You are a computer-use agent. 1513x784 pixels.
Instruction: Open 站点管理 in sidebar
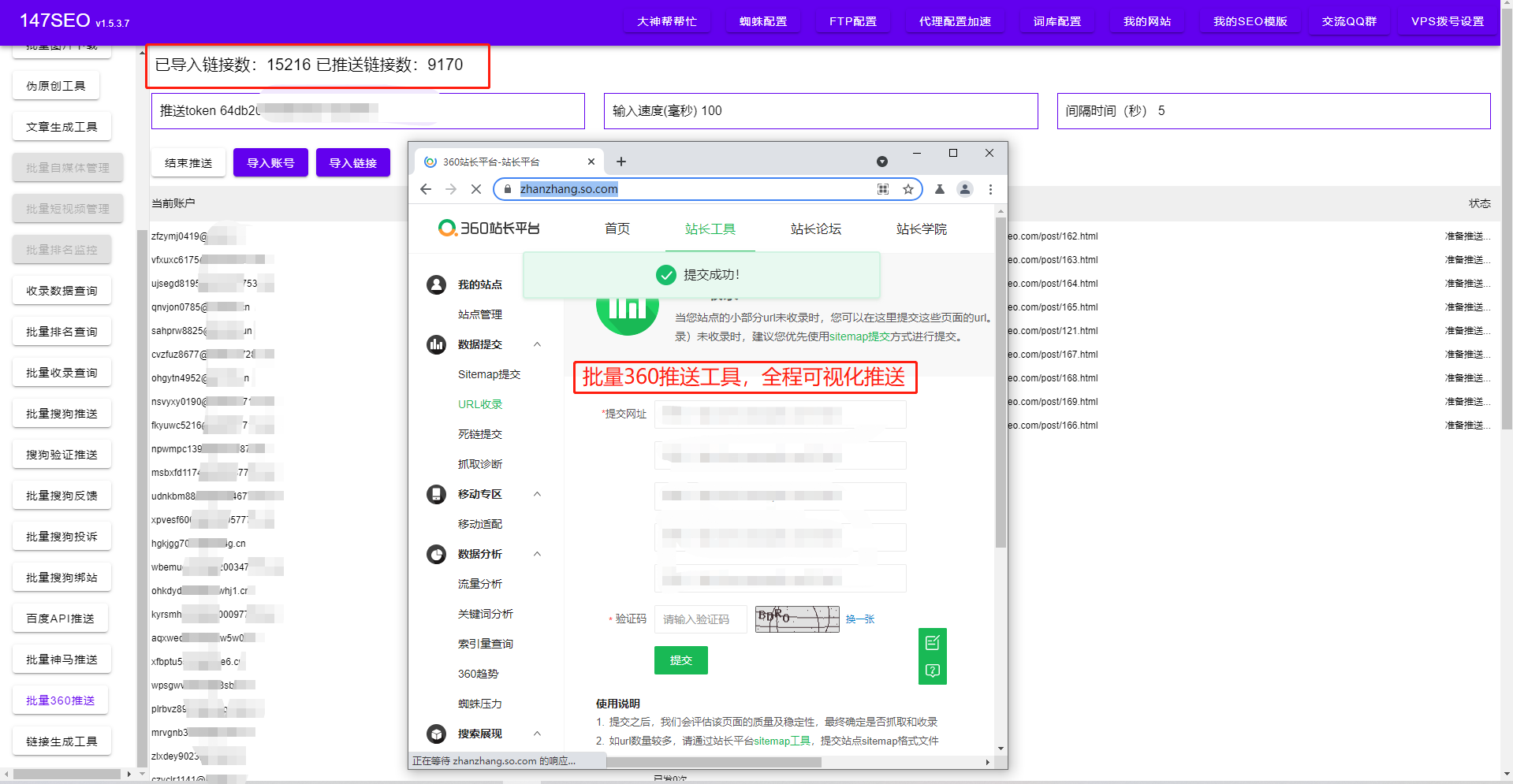point(479,314)
